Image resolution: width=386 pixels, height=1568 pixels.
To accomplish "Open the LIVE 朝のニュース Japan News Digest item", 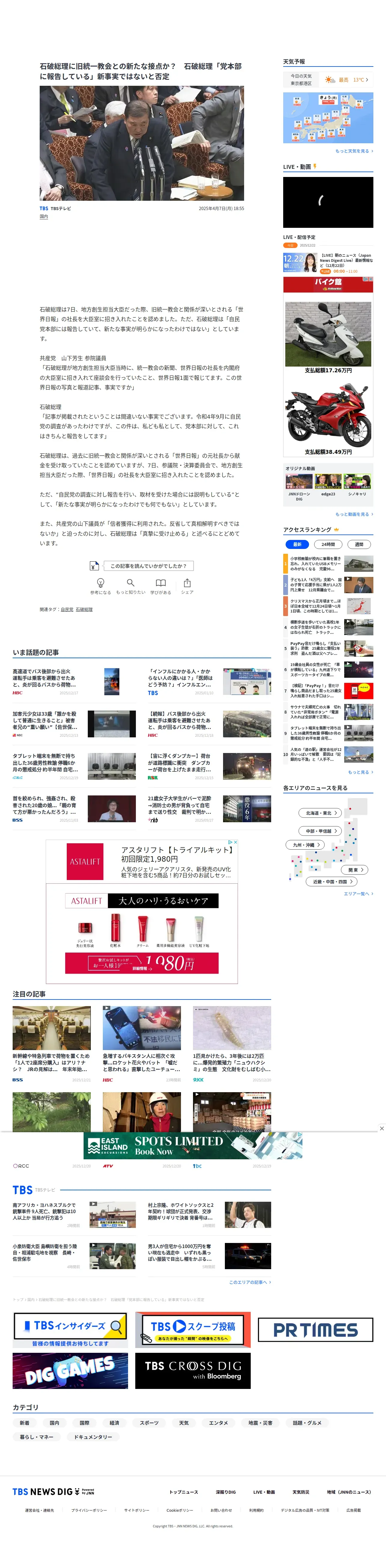I will pos(328,263).
